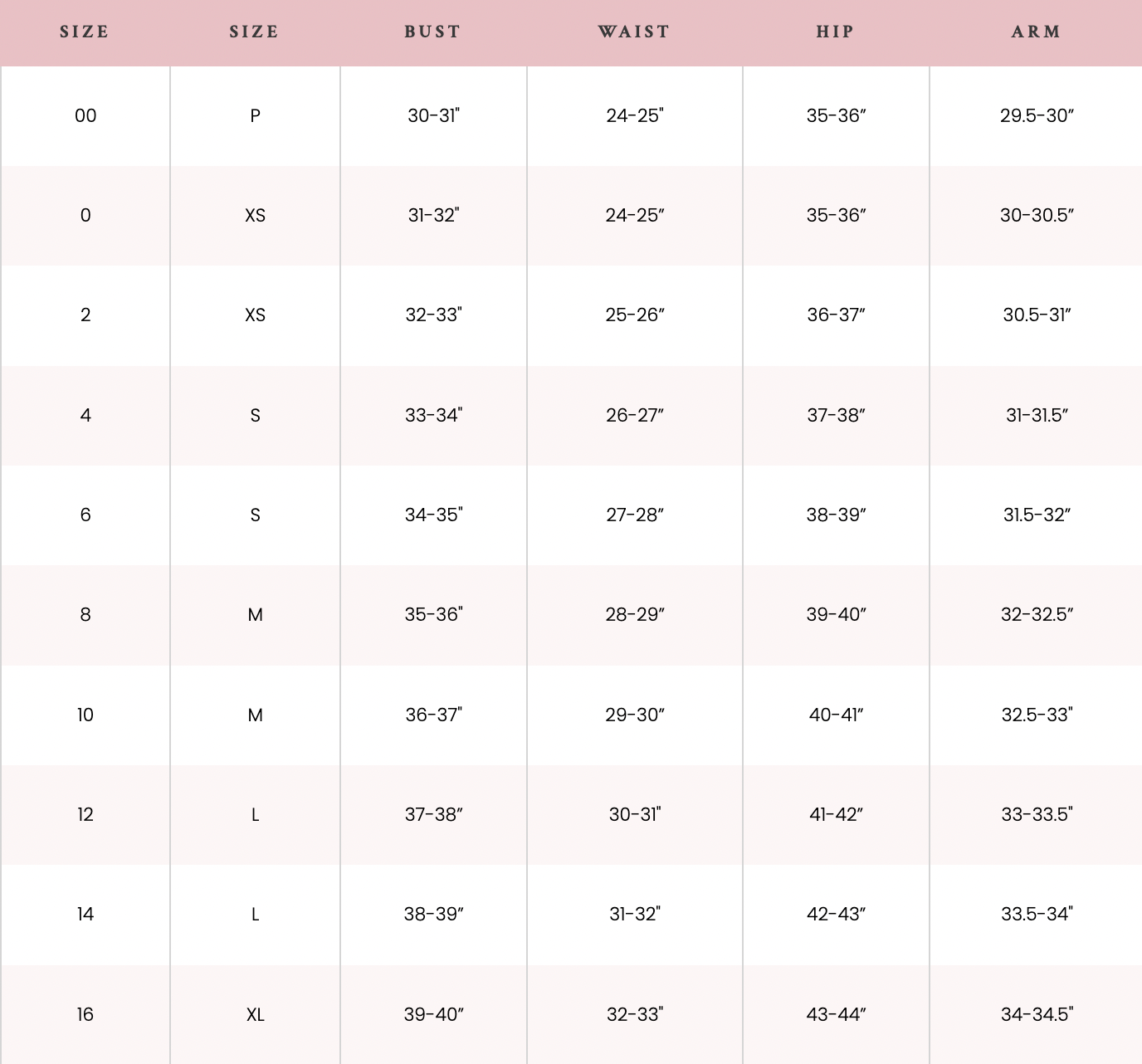Click the WAIST column header

tap(634, 32)
